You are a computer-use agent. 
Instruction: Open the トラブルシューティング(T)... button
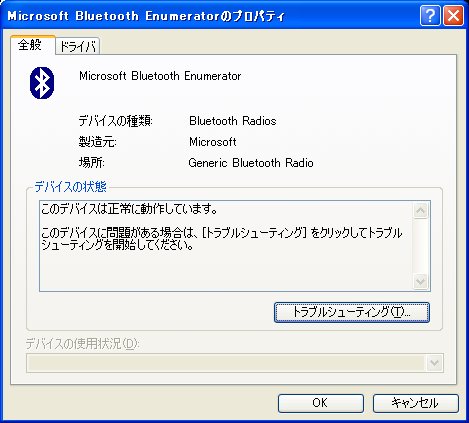352,312
